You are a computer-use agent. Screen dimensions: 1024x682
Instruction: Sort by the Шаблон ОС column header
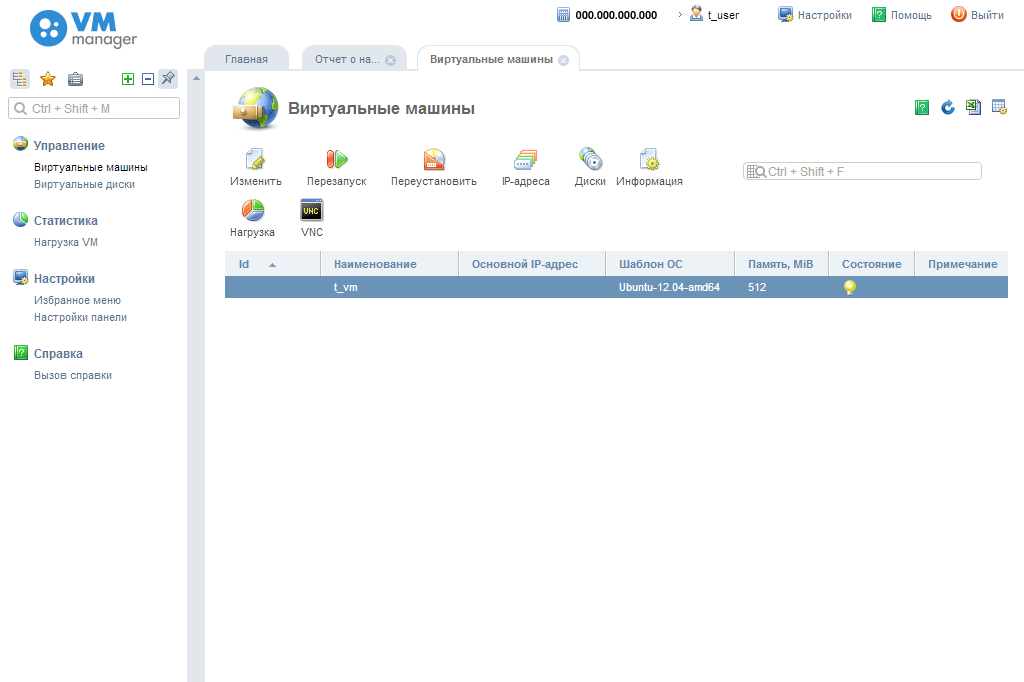click(670, 264)
